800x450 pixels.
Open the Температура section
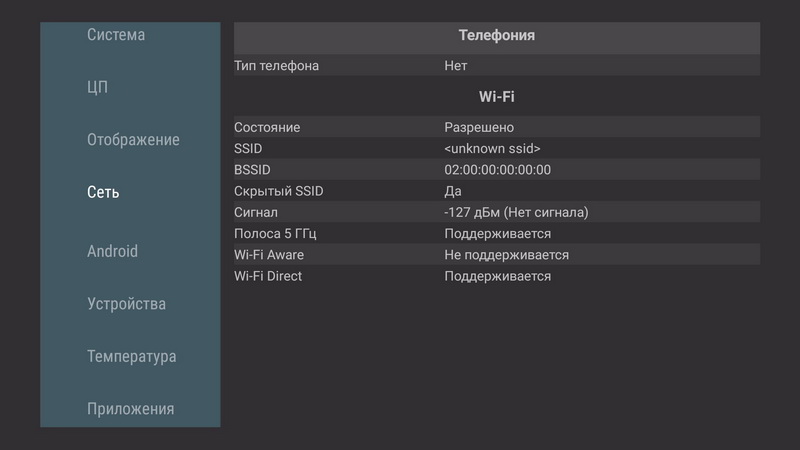click(131, 356)
